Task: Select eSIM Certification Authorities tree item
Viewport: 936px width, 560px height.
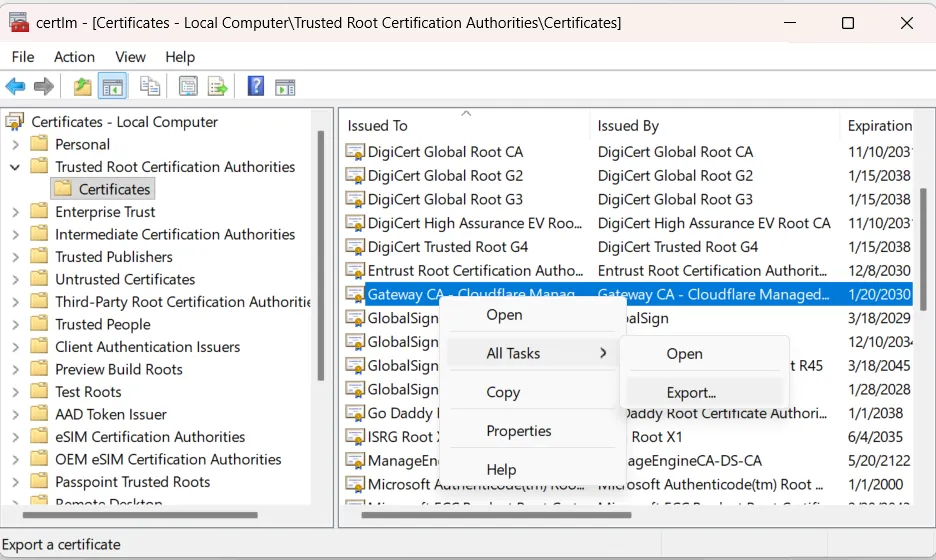Action: [x=150, y=437]
